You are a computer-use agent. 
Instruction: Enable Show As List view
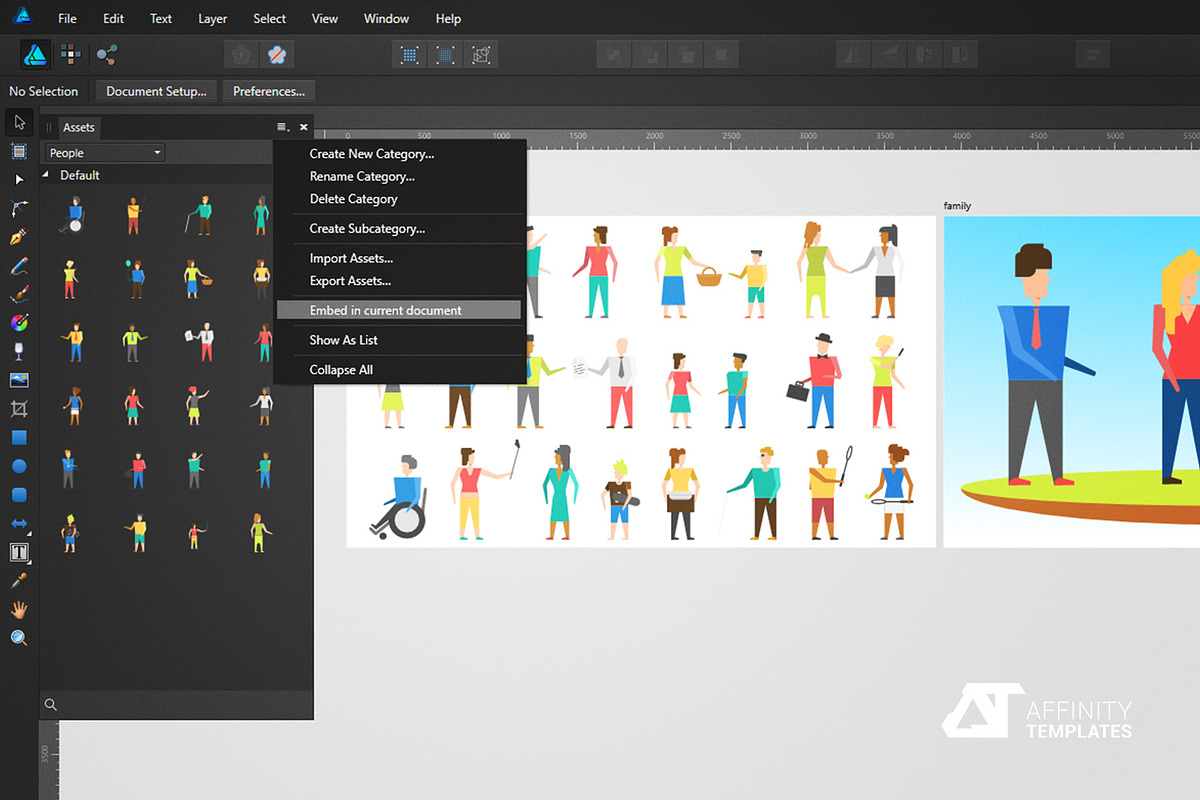[x=343, y=339]
